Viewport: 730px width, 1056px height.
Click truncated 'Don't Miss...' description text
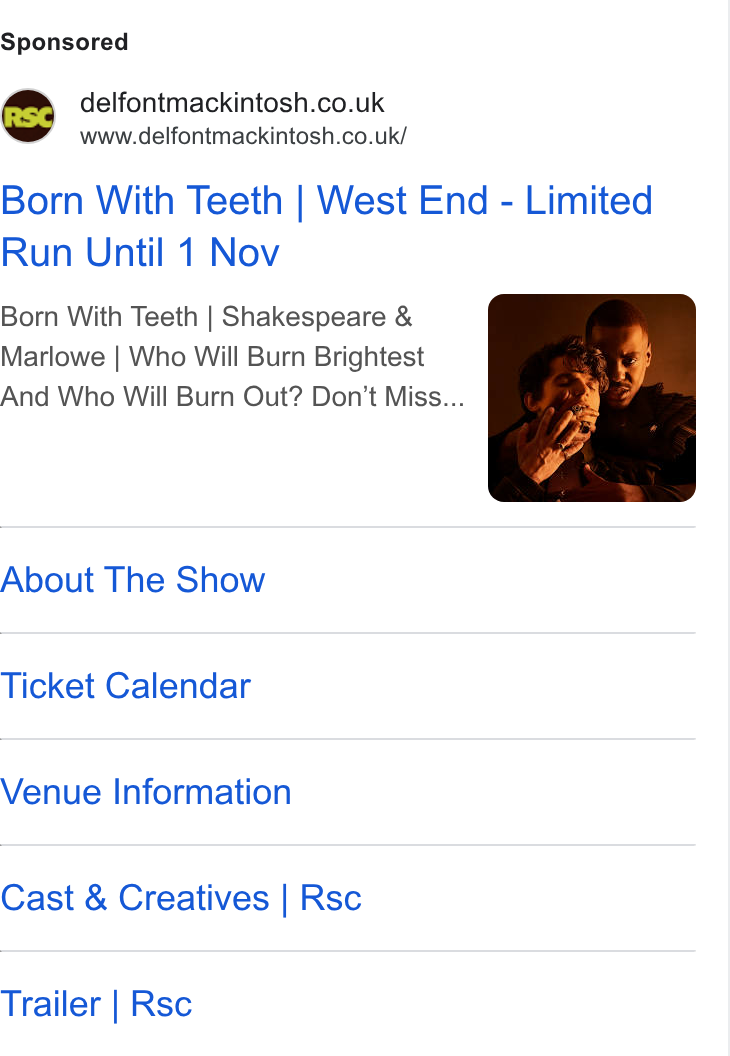click(389, 397)
